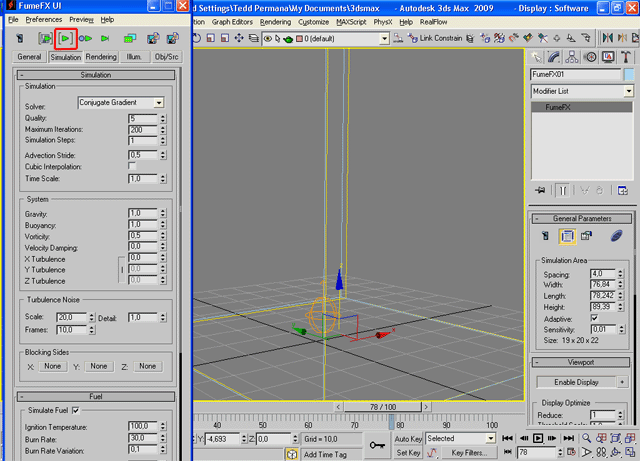Click the Link Constrain tool
This screenshot has height=461, width=640.
436,38
